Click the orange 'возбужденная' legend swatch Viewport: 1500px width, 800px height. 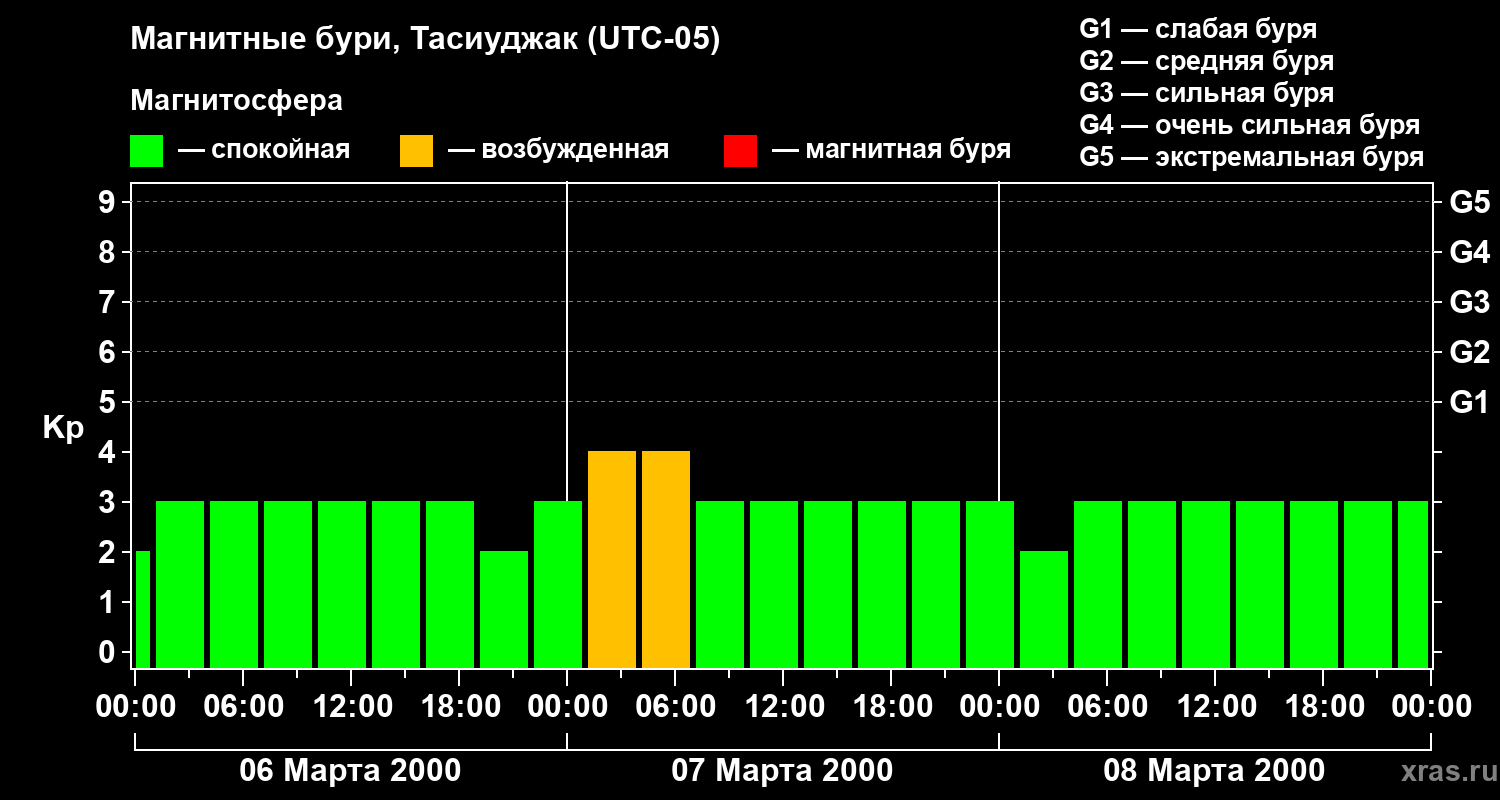coord(416,151)
